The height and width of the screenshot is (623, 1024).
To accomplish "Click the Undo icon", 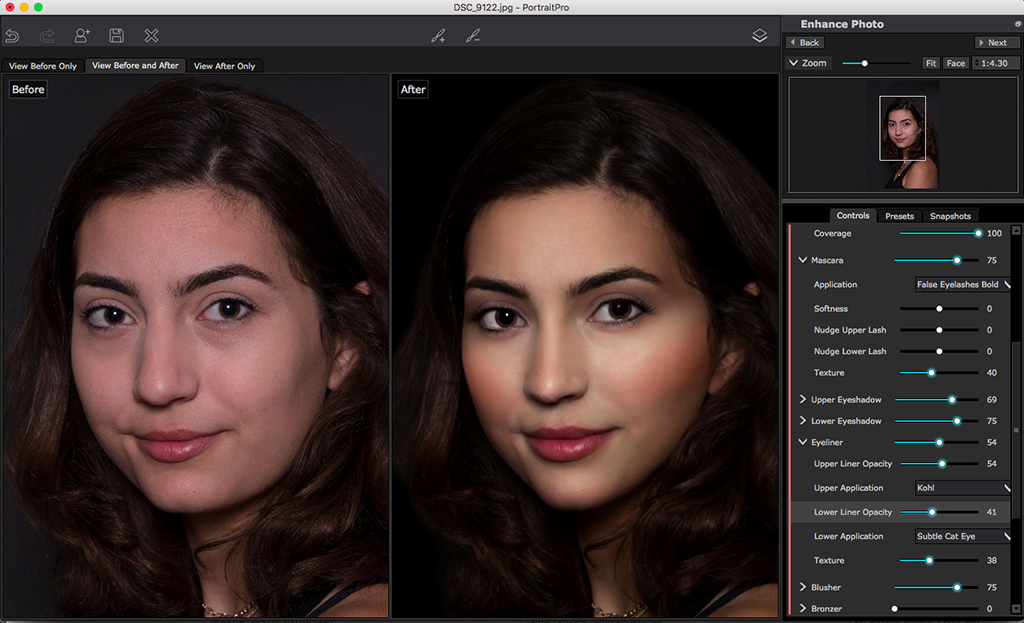I will 12,35.
